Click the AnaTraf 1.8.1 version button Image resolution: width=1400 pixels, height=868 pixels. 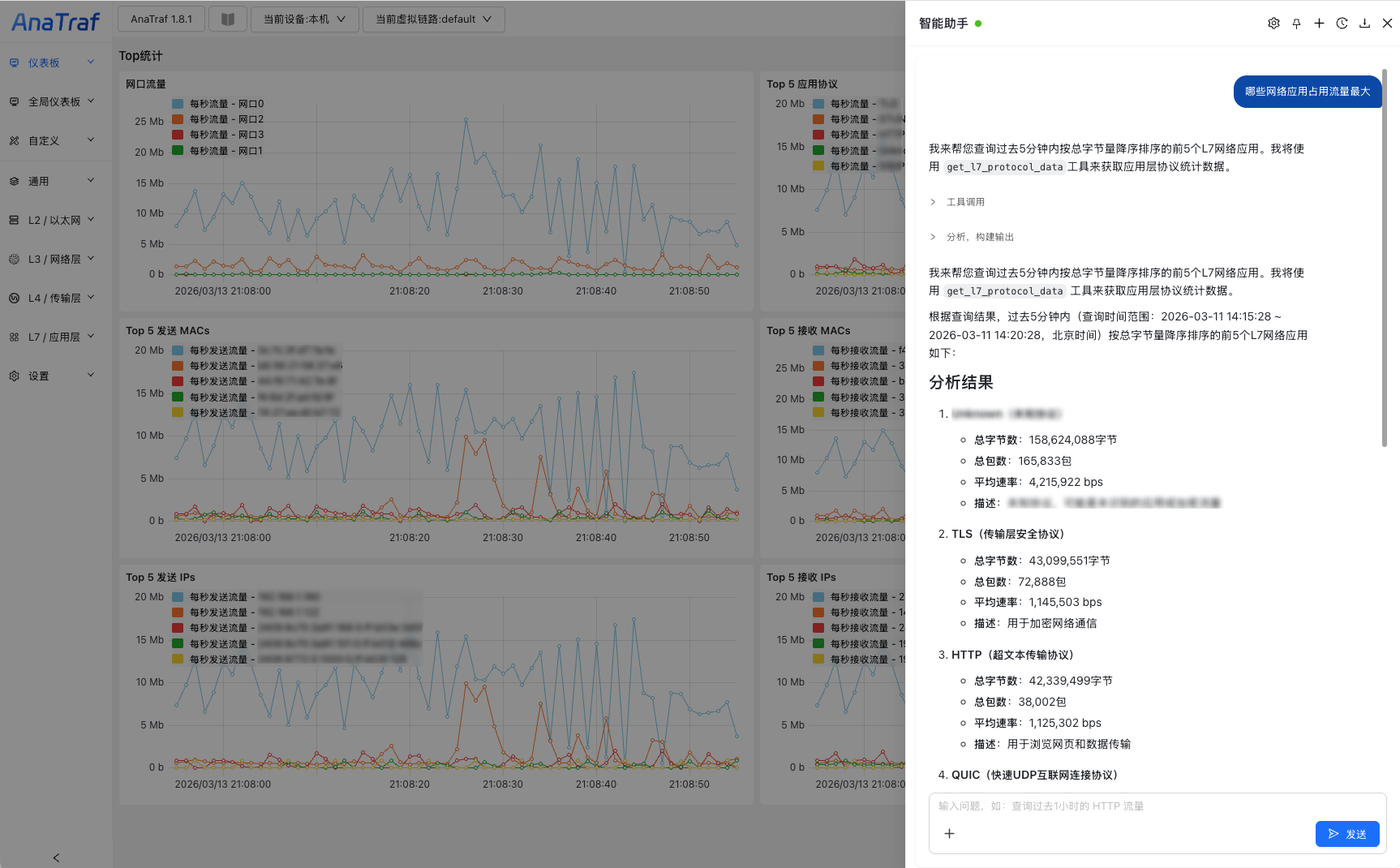(161, 19)
